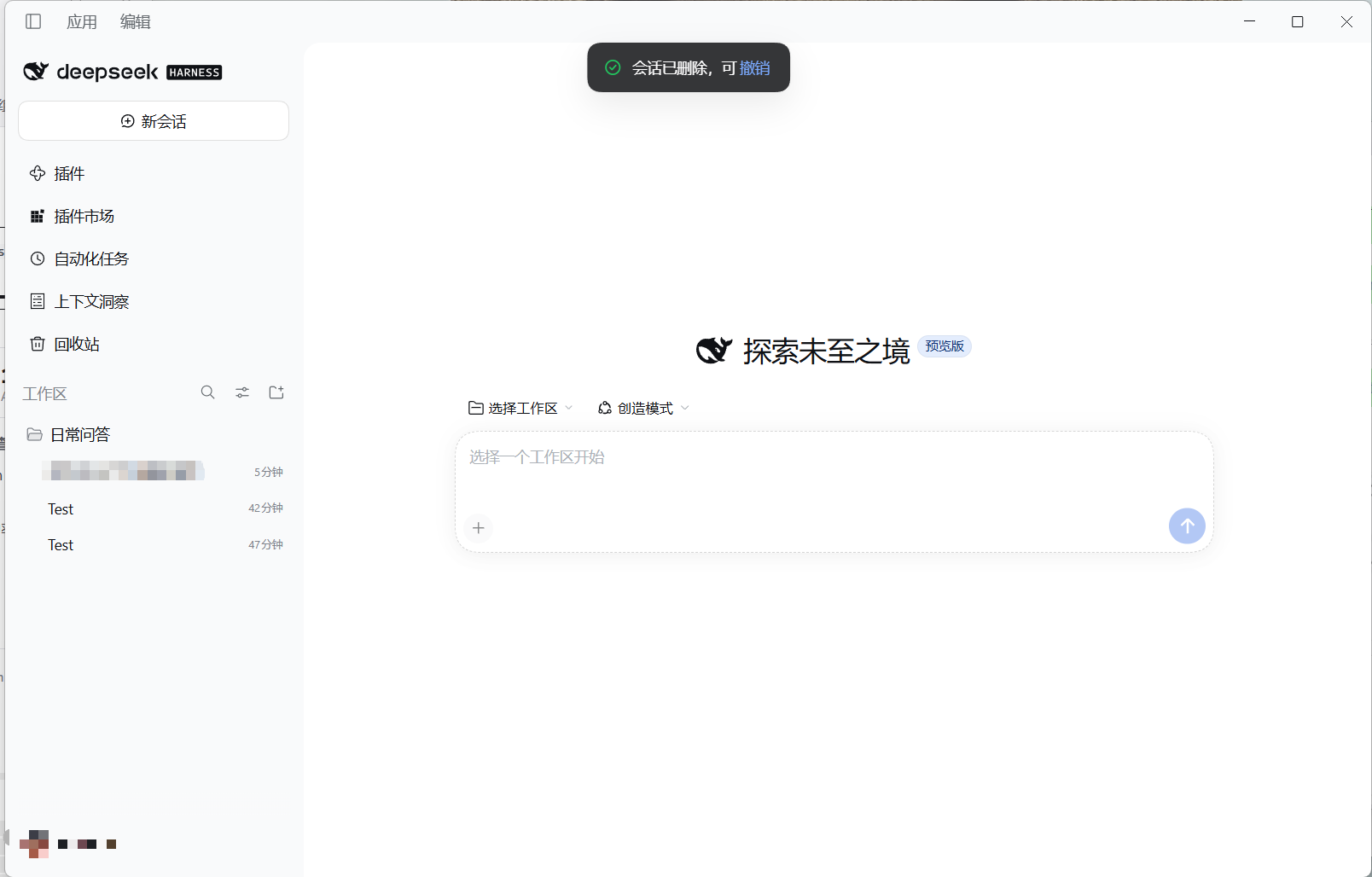Viewport: 1372px width, 877px height.
Task: Minimize the application window
Action: (x=1250, y=21)
